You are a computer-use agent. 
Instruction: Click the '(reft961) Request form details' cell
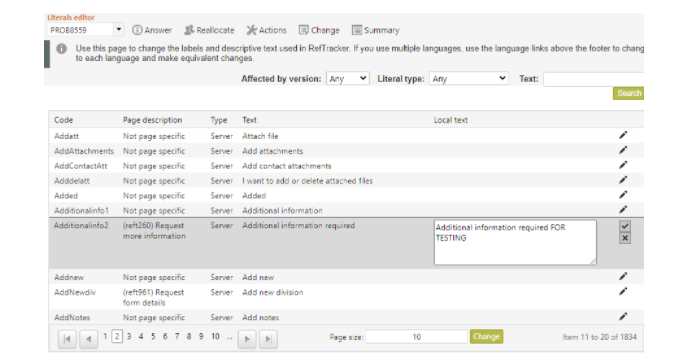pyautogui.click(x=153, y=297)
